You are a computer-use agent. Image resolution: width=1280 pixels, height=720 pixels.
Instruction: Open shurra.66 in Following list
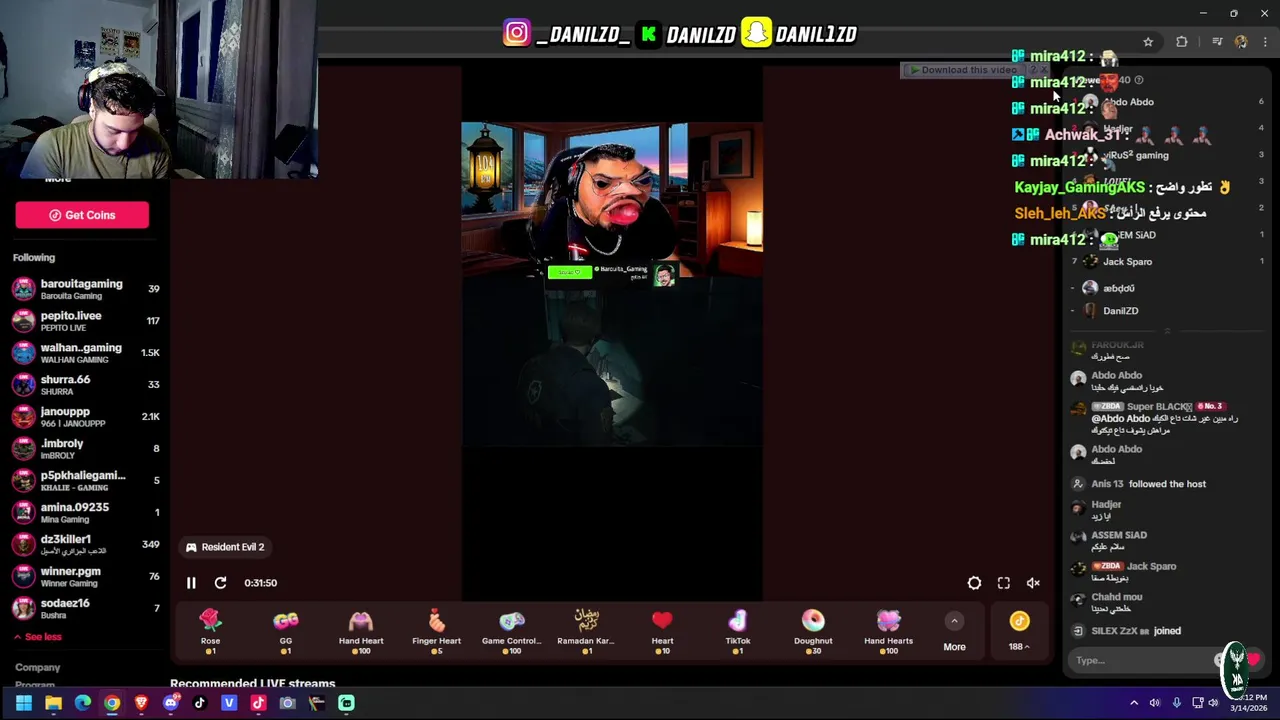[x=85, y=385]
